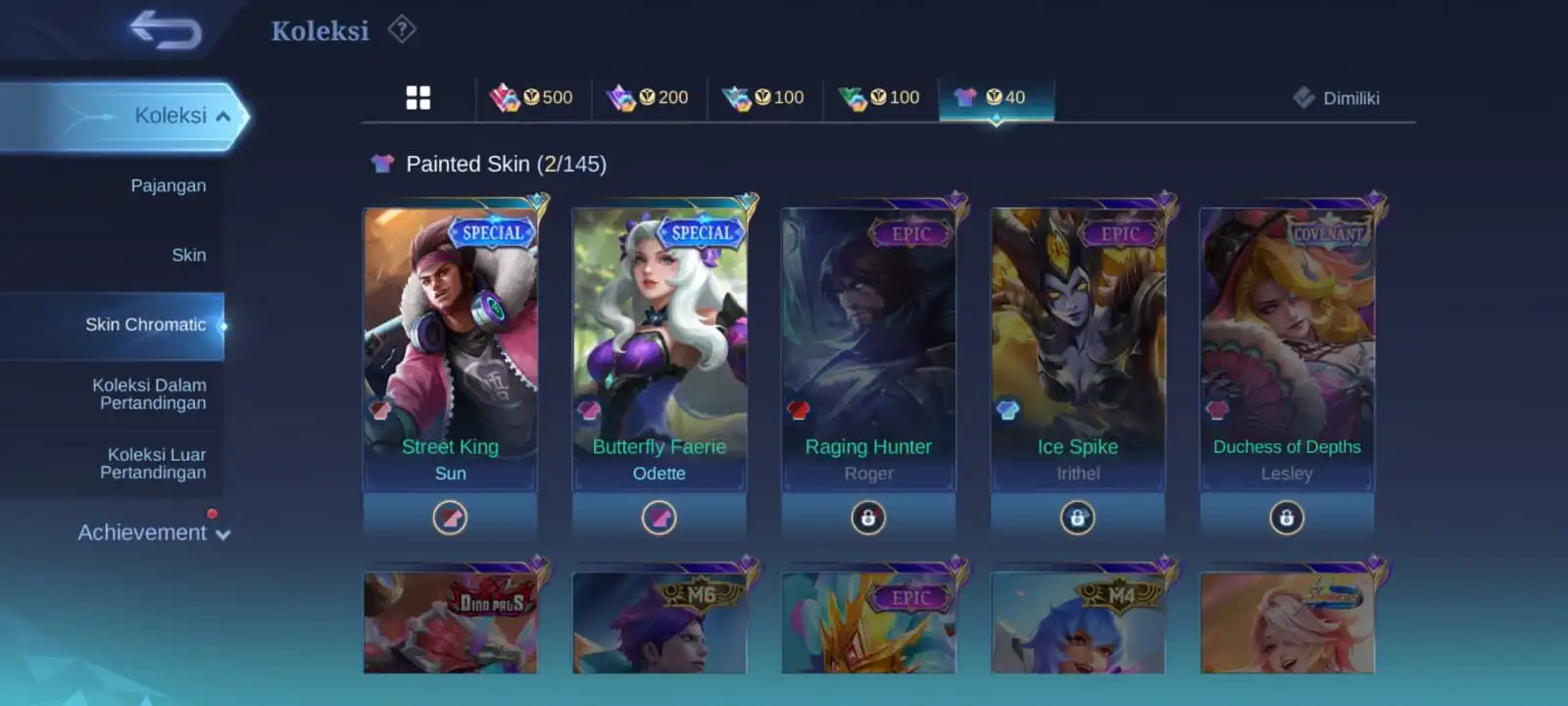This screenshot has width=1568, height=706.
Task: Tap lock icon under Raging Hunter Roger
Action: (868, 517)
